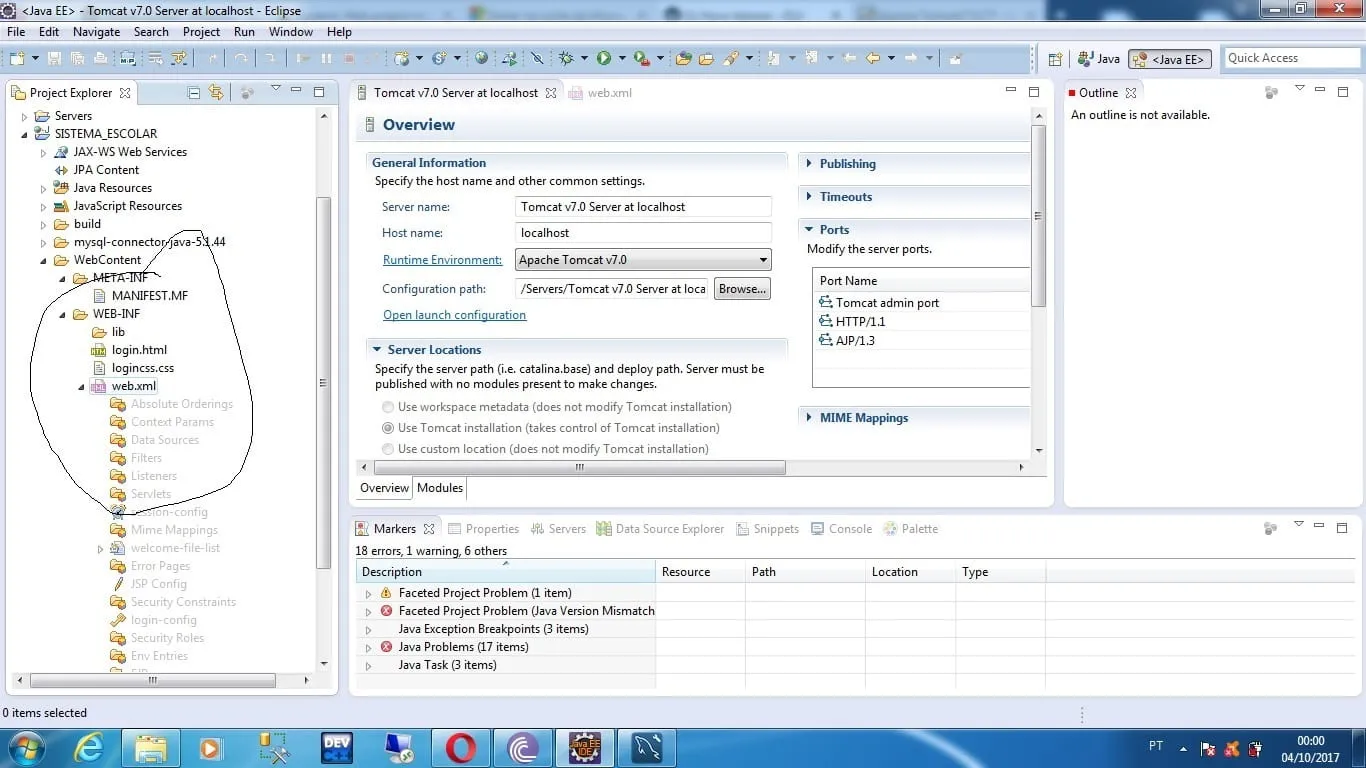This screenshot has height=768, width=1366.
Task: Click Link with Editor in Project Explorer
Action: point(216,92)
